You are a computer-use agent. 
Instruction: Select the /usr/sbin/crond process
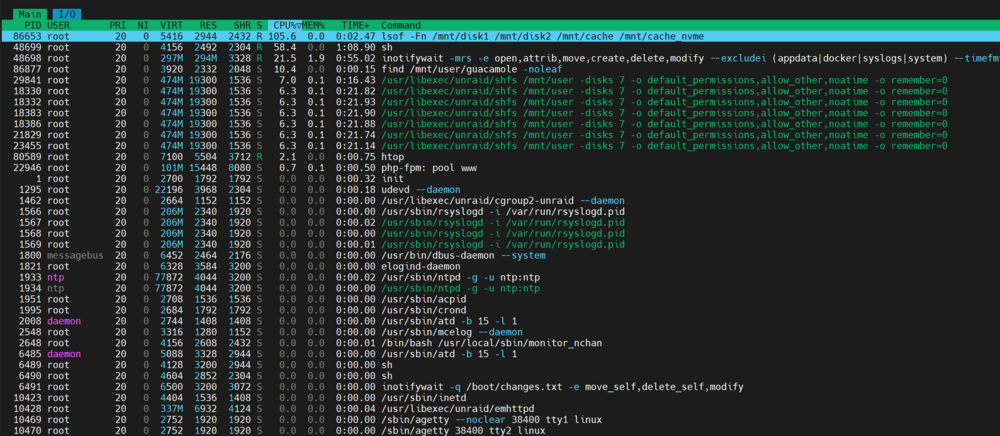pyautogui.click(x=500, y=310)
